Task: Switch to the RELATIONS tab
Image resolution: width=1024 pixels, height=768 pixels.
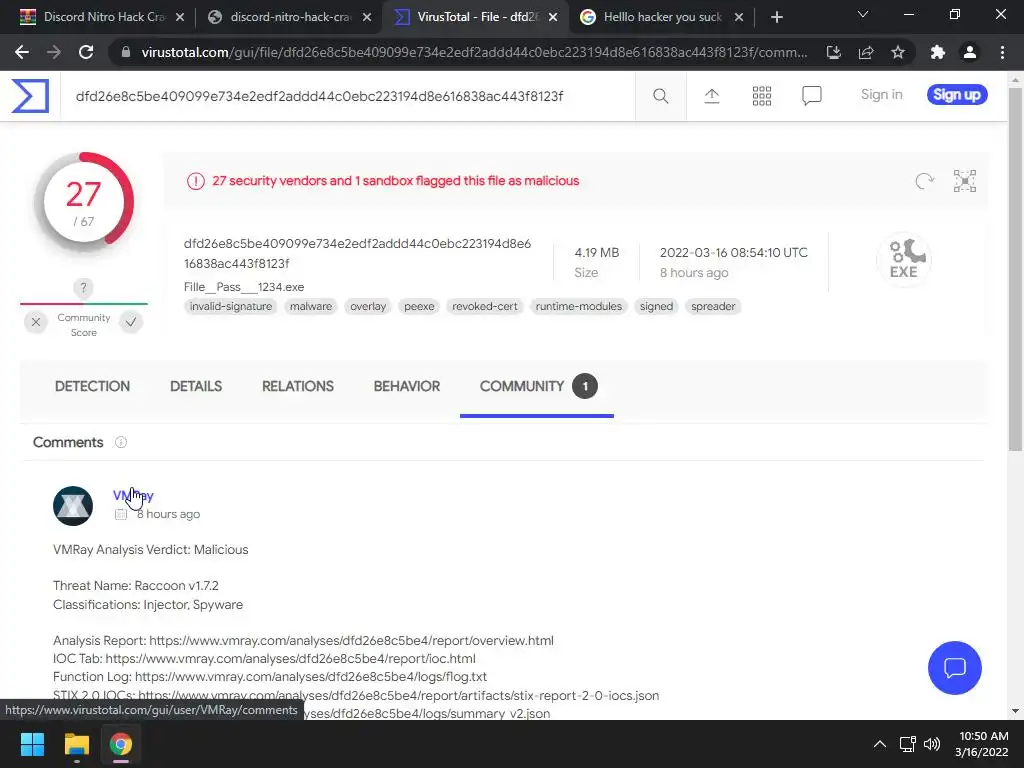Action: pos(298,387)
